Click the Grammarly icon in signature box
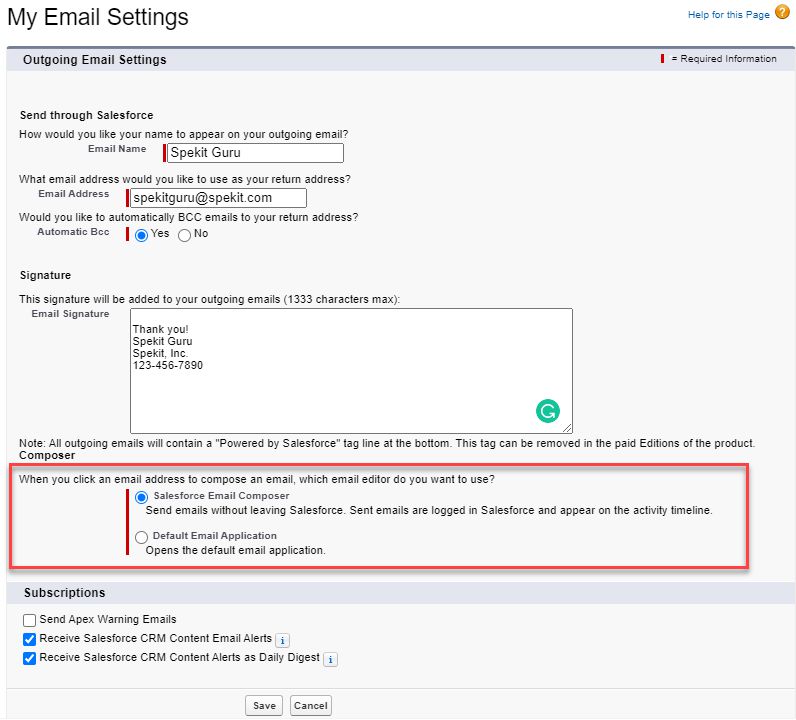 [547, 411]
